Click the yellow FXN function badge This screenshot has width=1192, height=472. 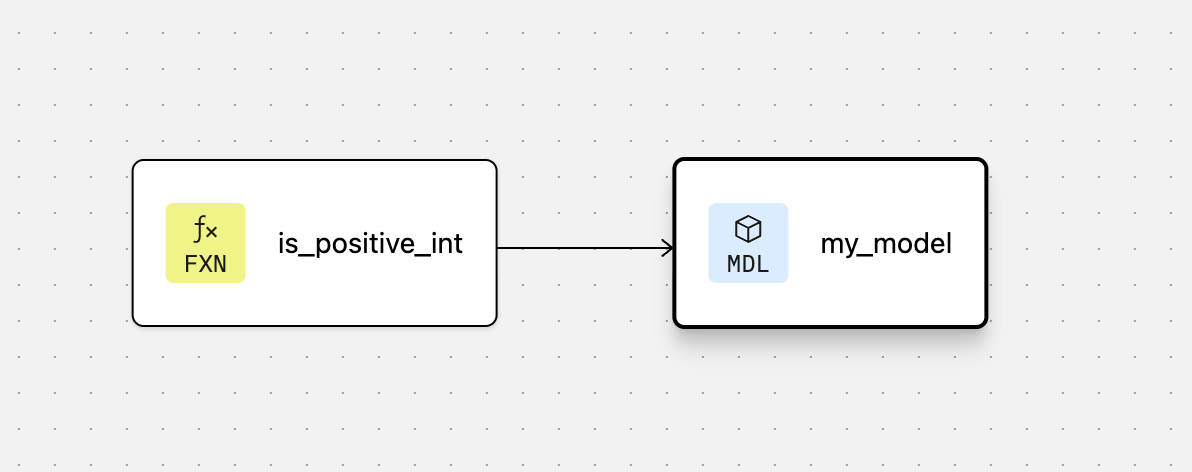(205, 243)
